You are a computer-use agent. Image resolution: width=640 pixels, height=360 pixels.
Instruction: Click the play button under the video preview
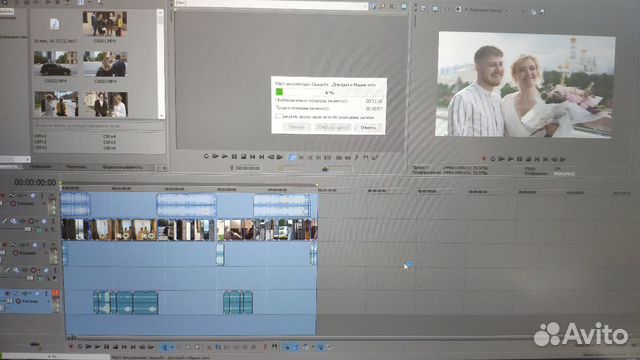pyautogui.click(x=510, y=159)
